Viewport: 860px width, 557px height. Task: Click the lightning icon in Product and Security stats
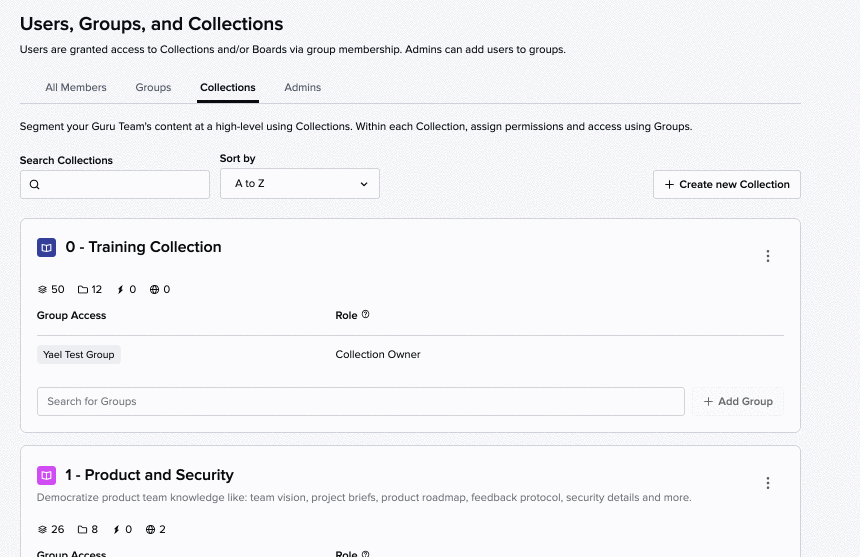tap(116, 530)
